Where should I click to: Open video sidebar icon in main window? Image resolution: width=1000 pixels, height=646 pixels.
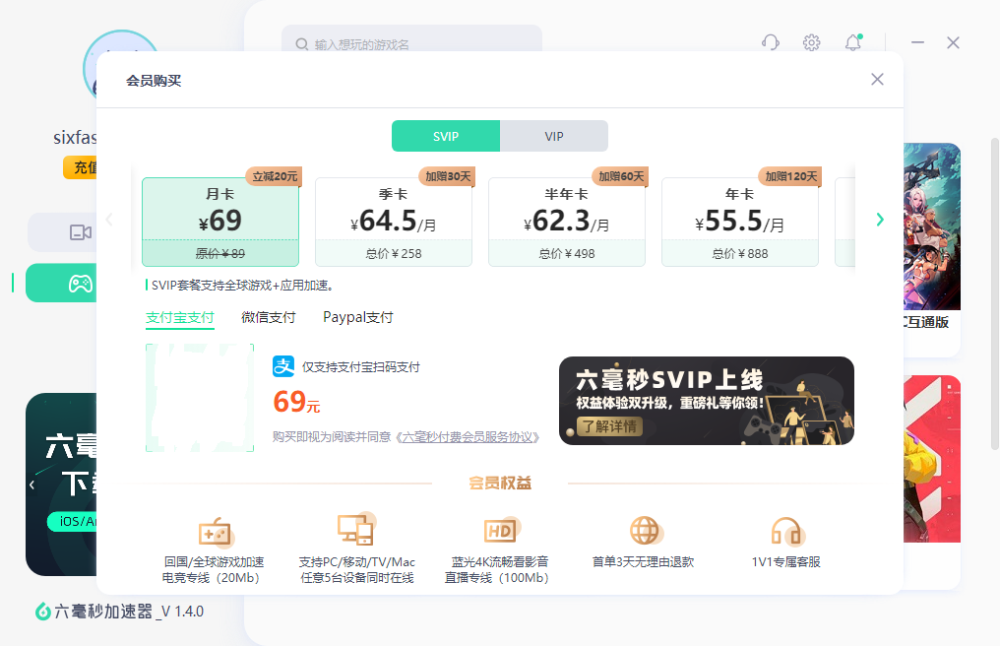tap(80, 232)
